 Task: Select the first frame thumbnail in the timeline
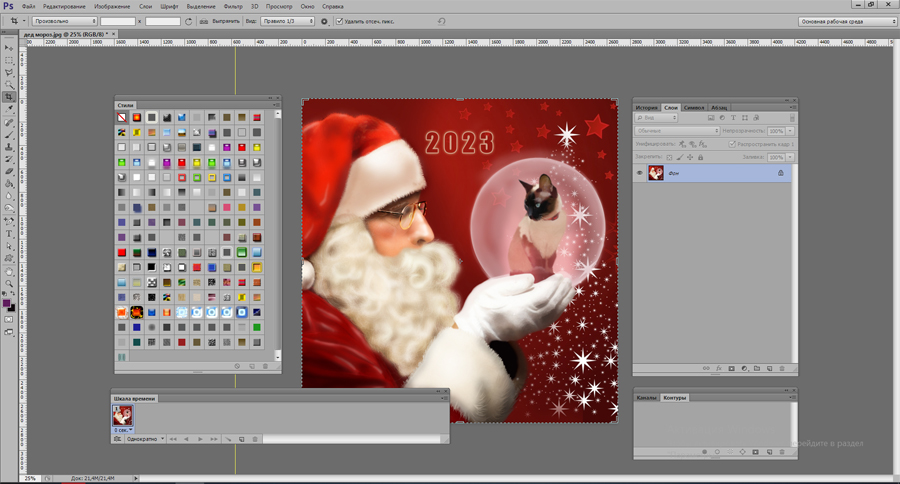(123, 414)
